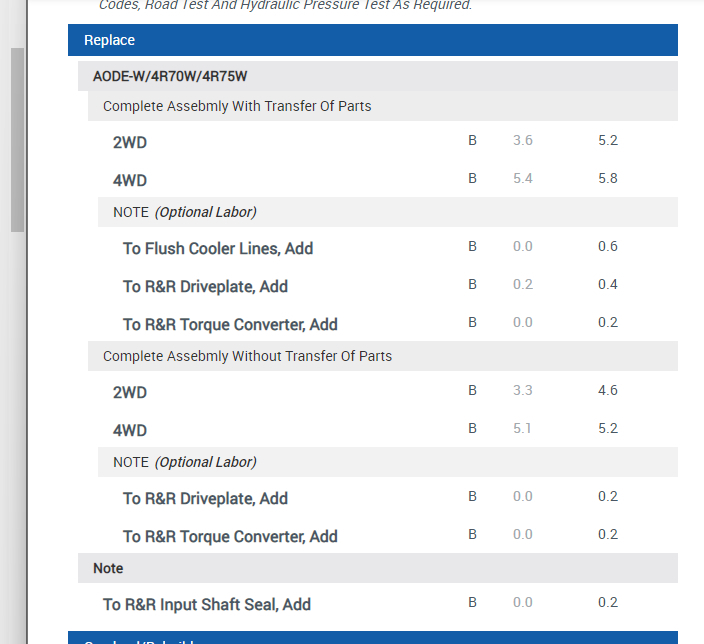
Task: Click the last To R&R Torque Converter, Add row
Action: (230, 536)
